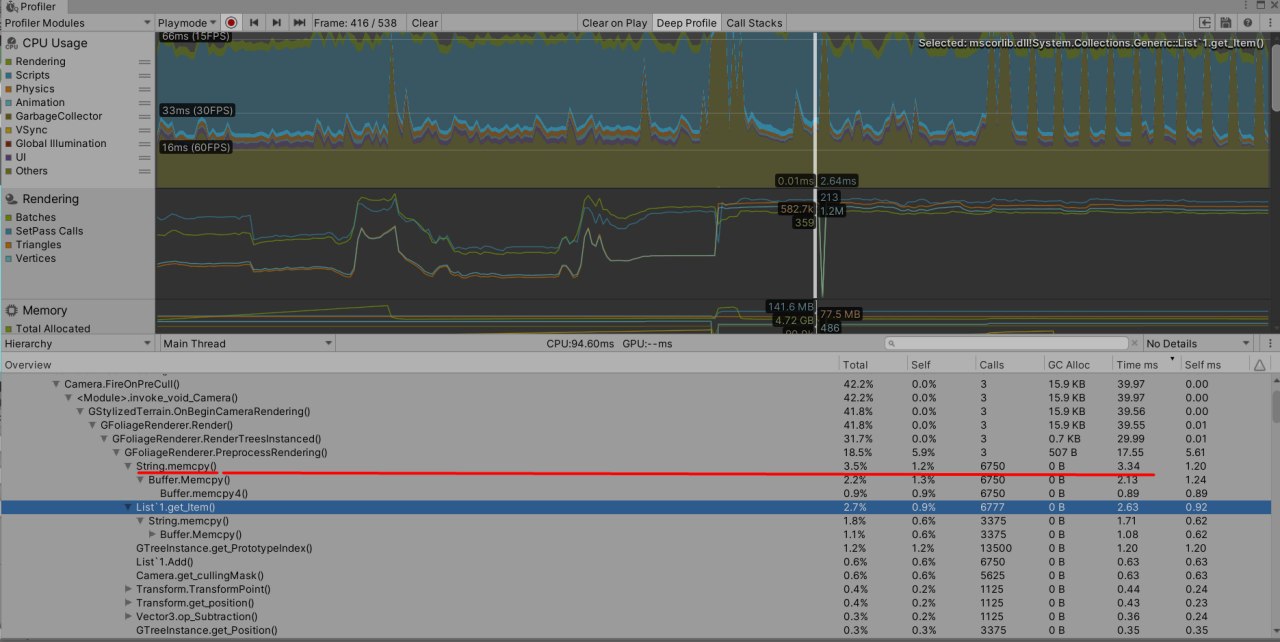Toggle SetPass Calls in the Rendering chart

44,231
